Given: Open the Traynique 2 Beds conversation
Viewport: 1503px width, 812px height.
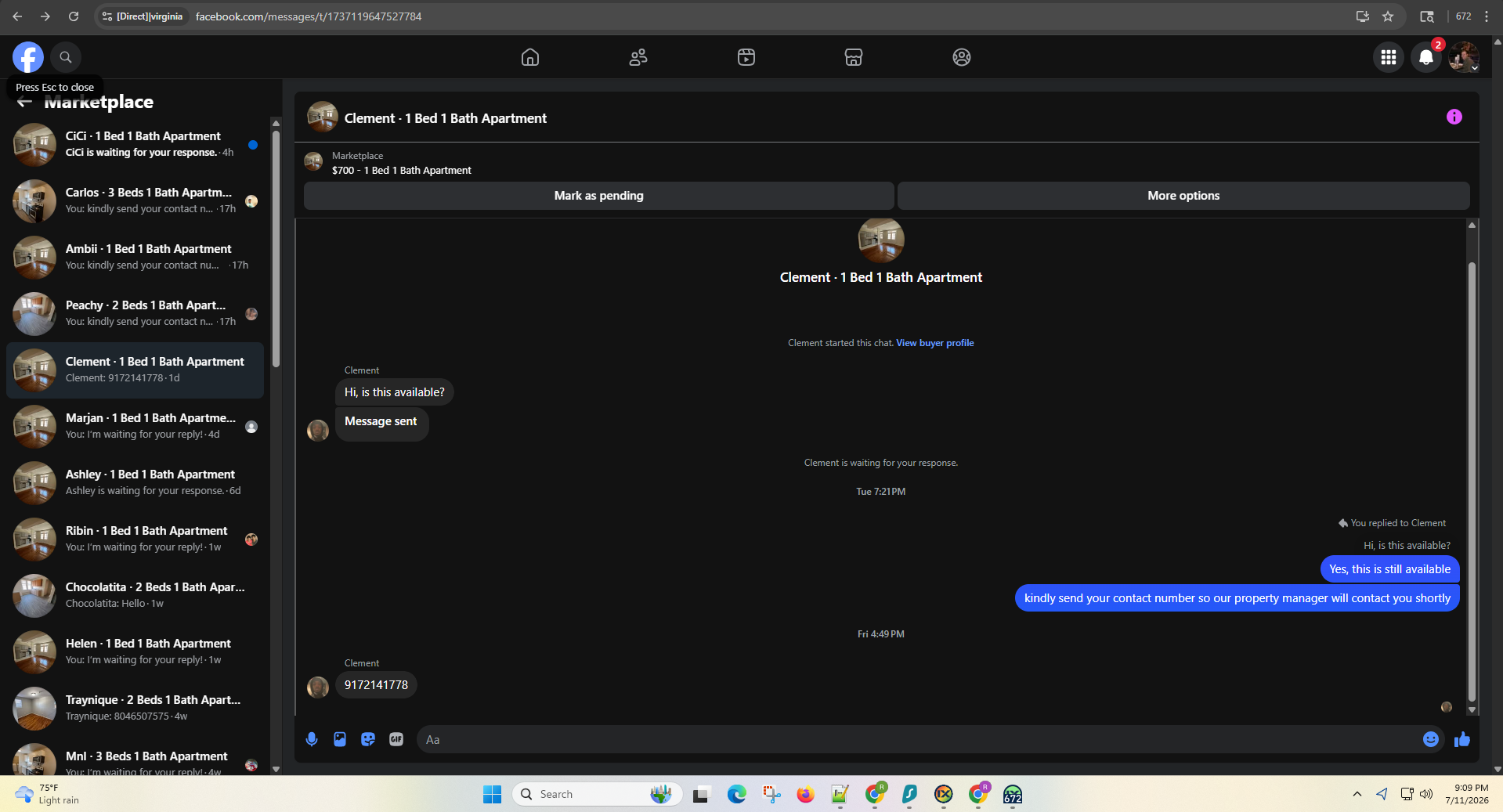Looking at the screenshot, I should [135, 709].
